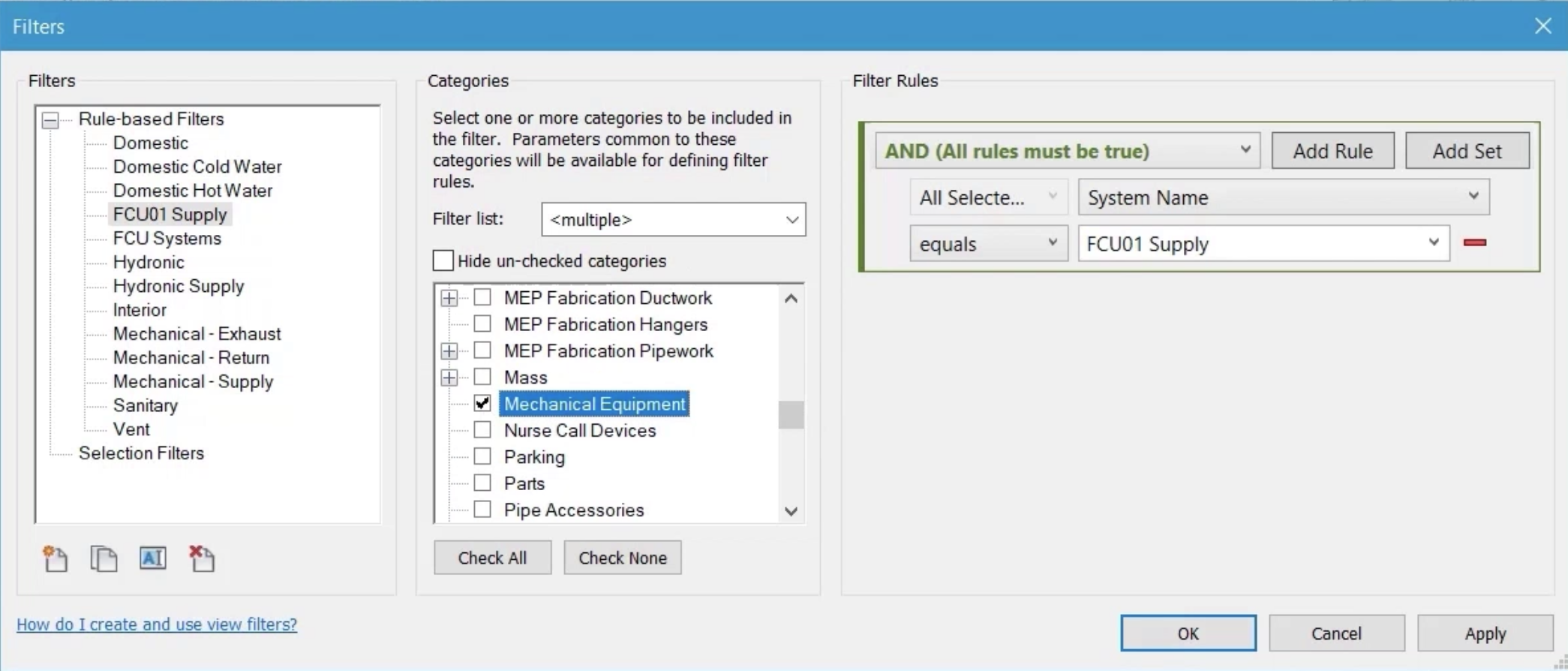1568x671 pixels.
Task: Check the Mass category checkbox
Action: (482, 377)
